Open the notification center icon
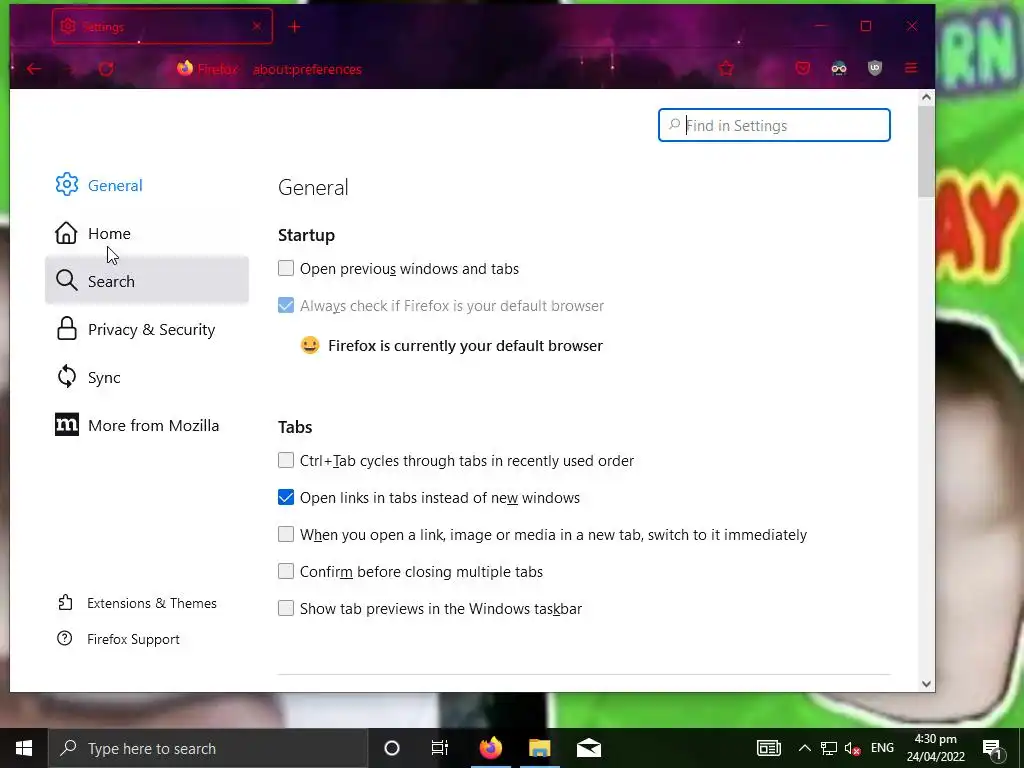 [x=992, y=748]
